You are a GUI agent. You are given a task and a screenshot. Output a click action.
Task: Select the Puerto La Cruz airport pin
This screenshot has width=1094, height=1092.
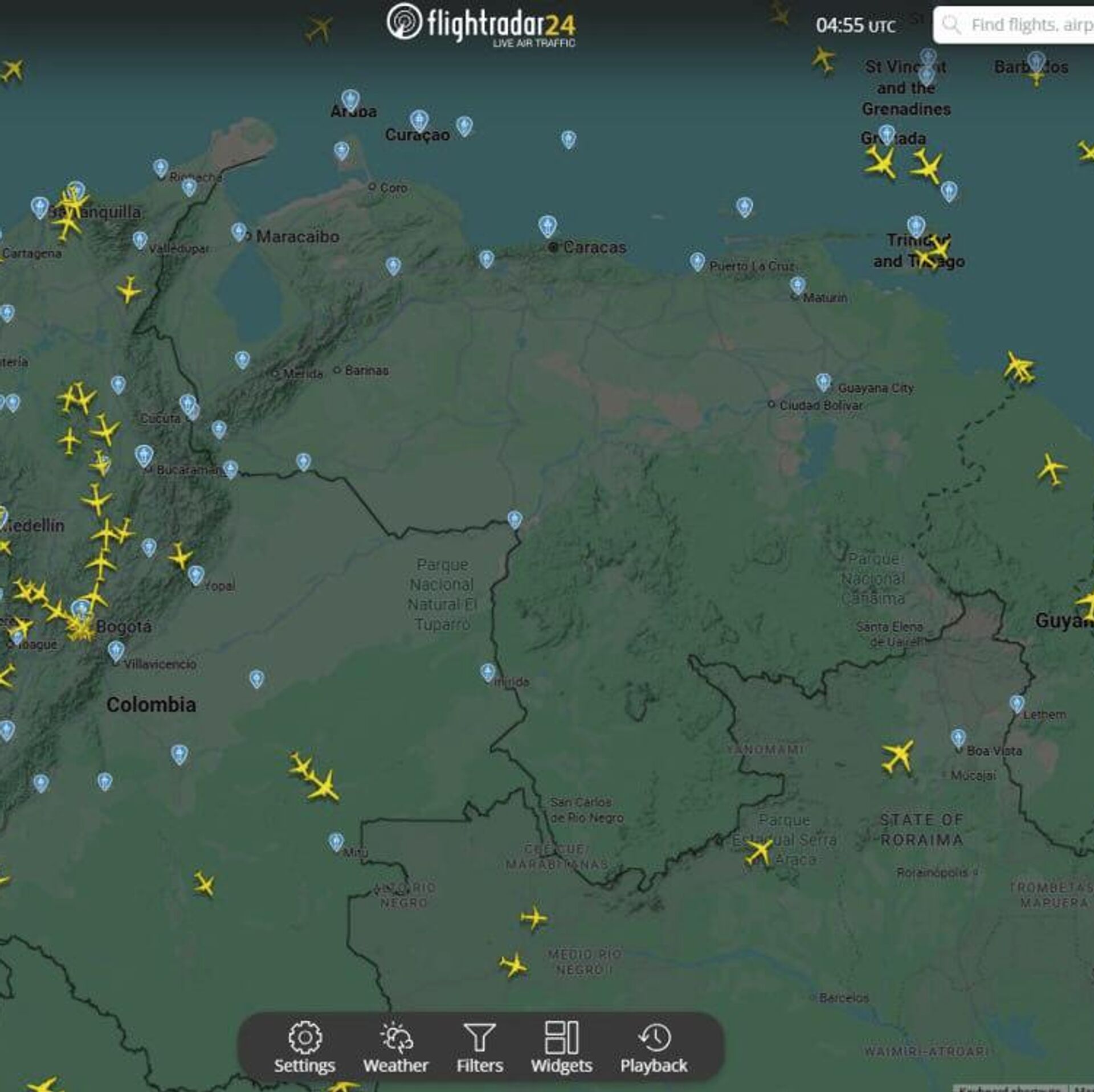[x=697, y=261]
